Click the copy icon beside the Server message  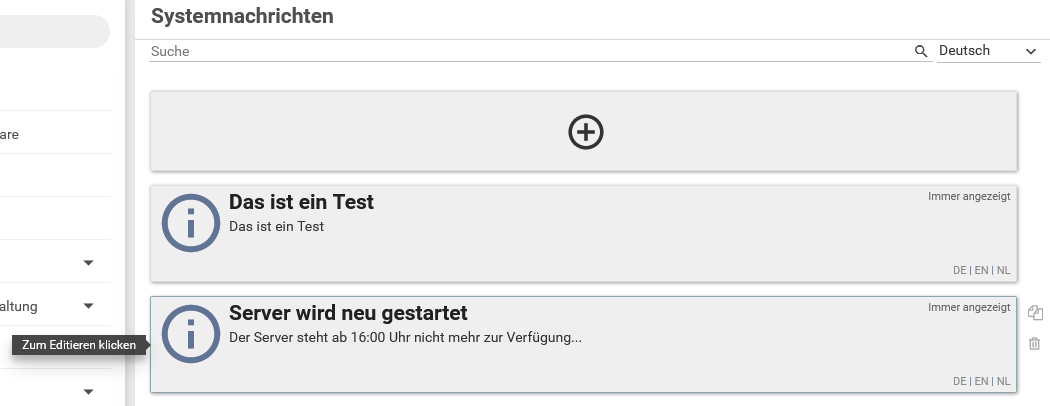[1035, 313]
